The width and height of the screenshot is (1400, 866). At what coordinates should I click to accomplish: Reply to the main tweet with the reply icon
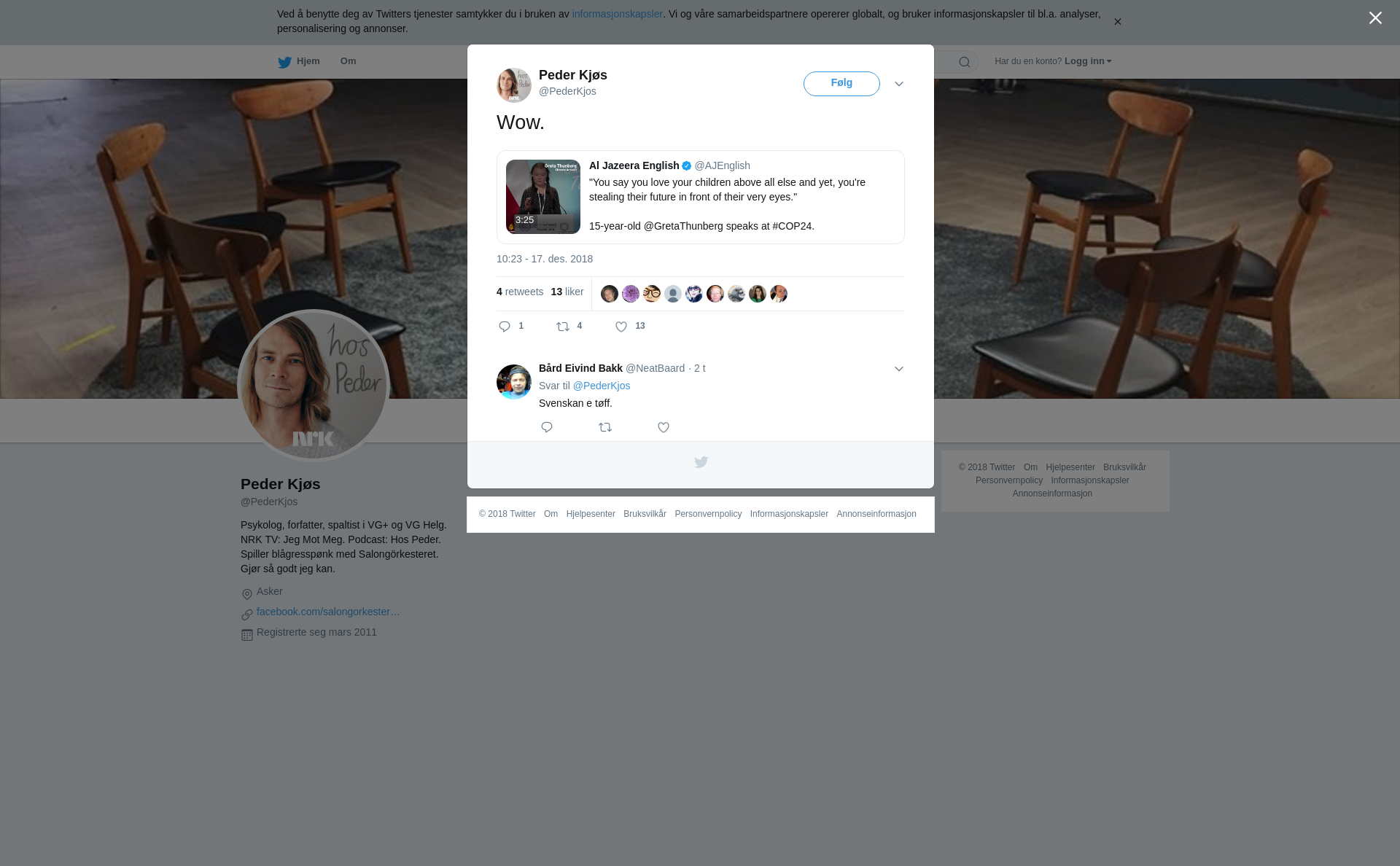click(505, 327)
